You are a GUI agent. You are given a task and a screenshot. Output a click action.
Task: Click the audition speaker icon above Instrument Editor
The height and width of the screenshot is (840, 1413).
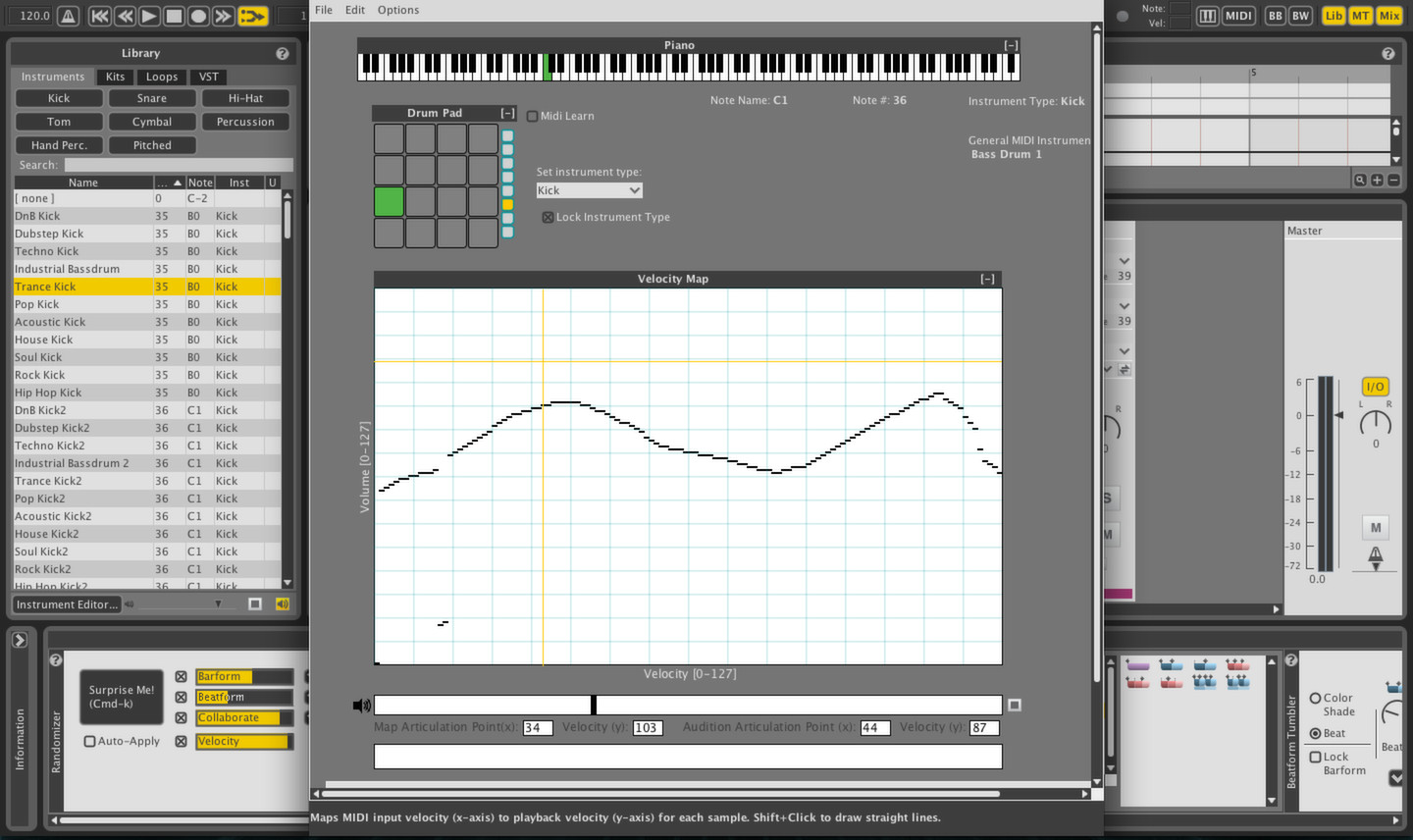pos(282,604)
